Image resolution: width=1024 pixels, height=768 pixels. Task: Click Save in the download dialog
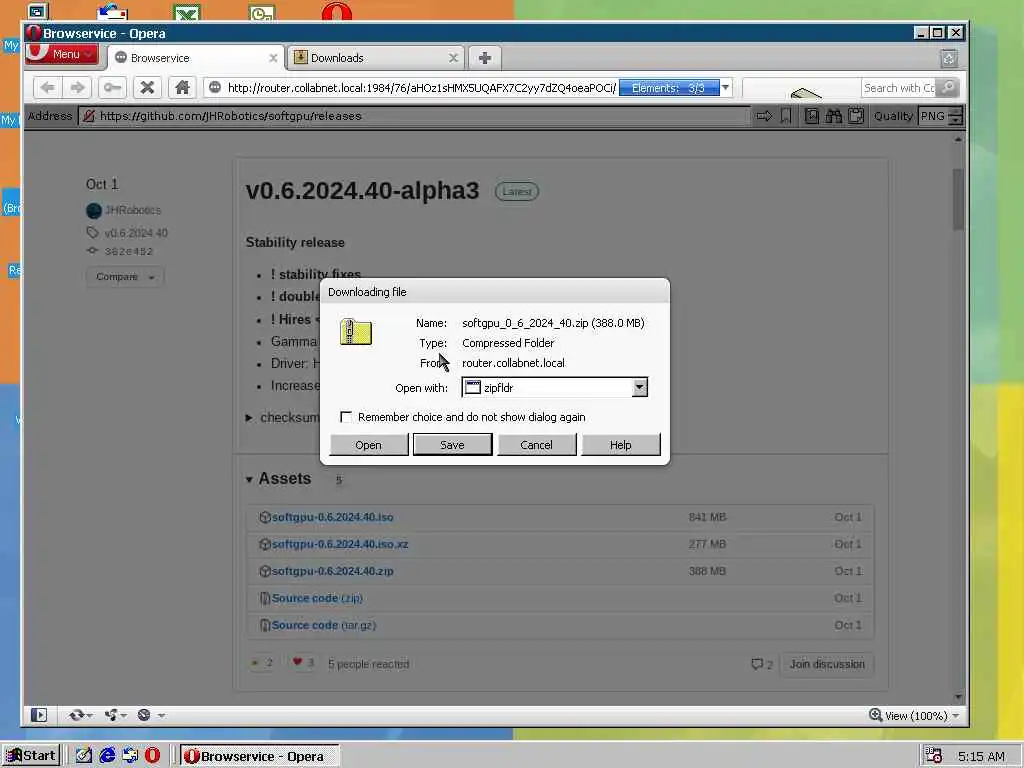(x=452, y=445)
